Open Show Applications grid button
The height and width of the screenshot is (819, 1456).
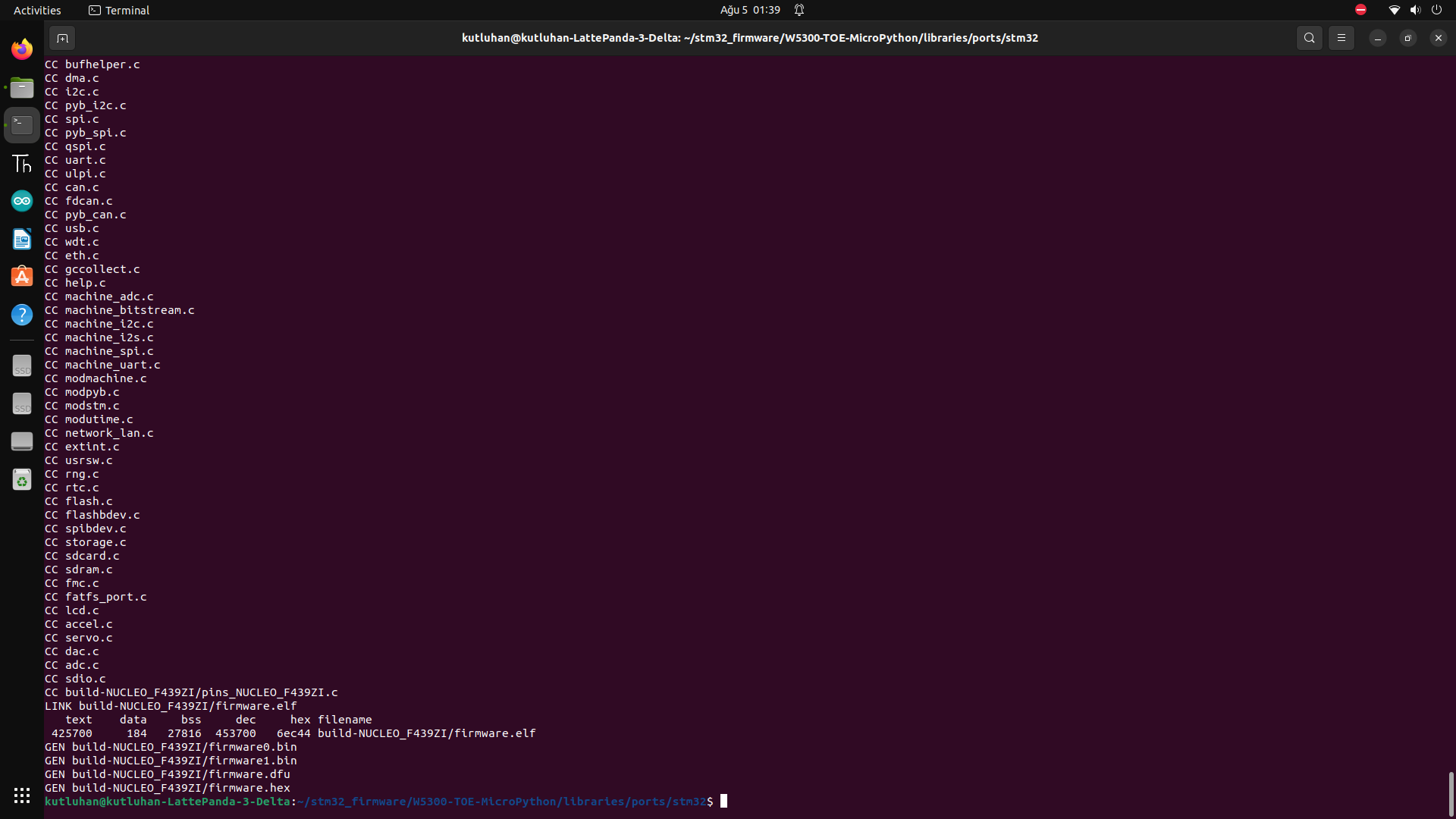[x=21, y=795]
